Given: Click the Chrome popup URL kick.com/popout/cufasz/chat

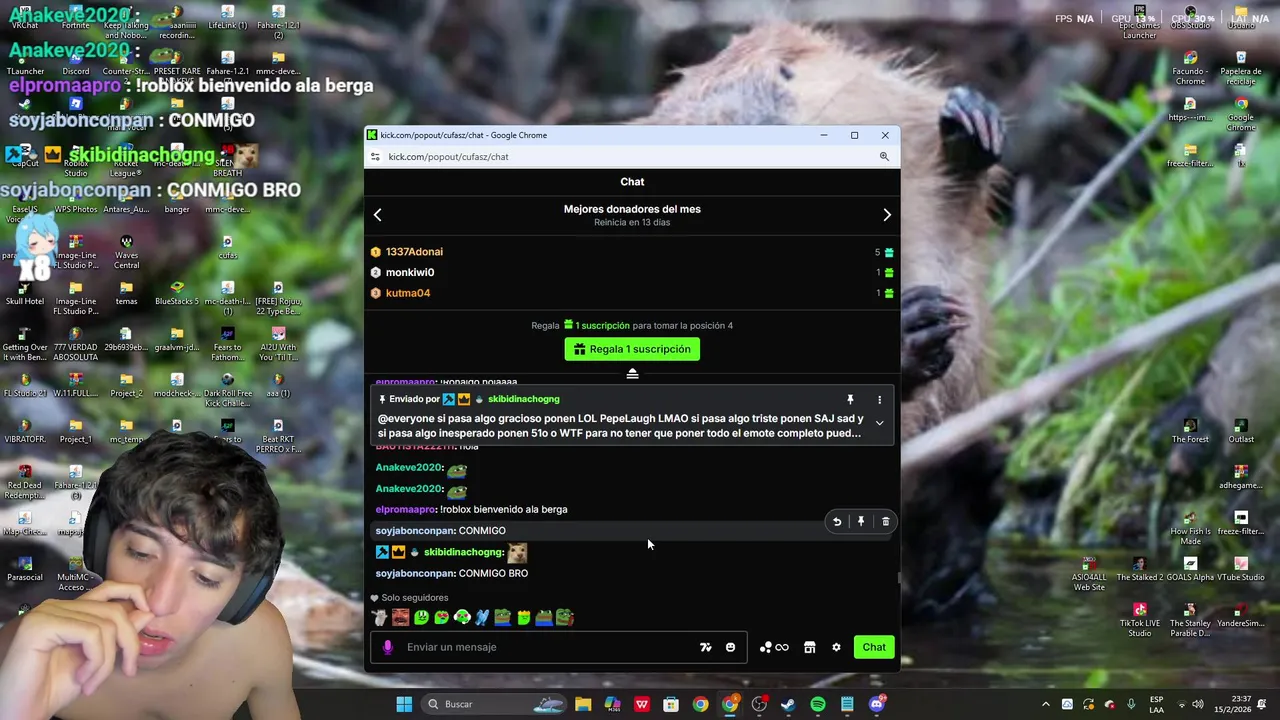Looking at the screenshot, I should (448, 157).
